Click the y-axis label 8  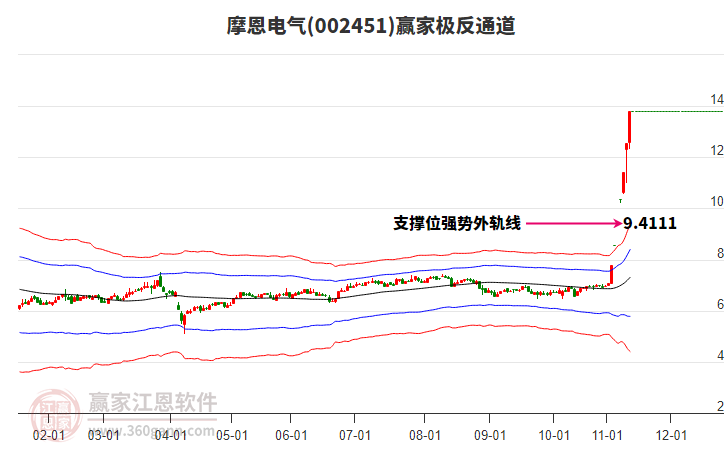tap(720, 253)
